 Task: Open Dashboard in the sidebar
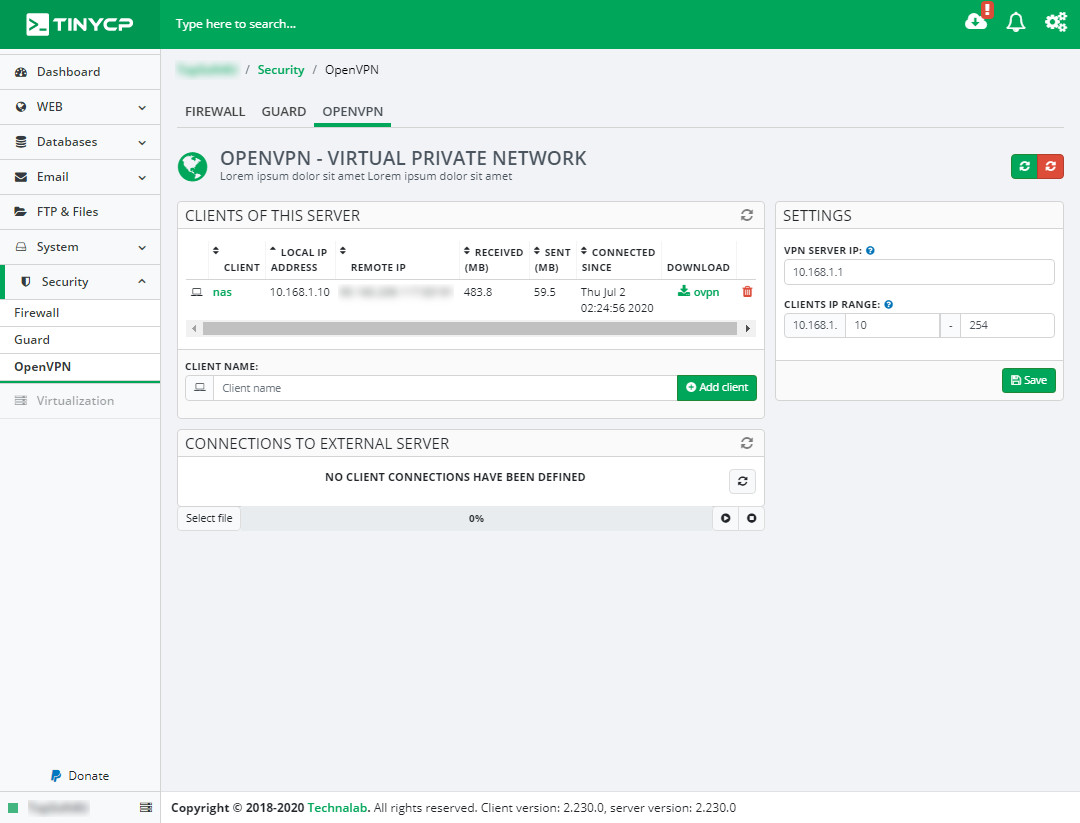pos(80,72)
